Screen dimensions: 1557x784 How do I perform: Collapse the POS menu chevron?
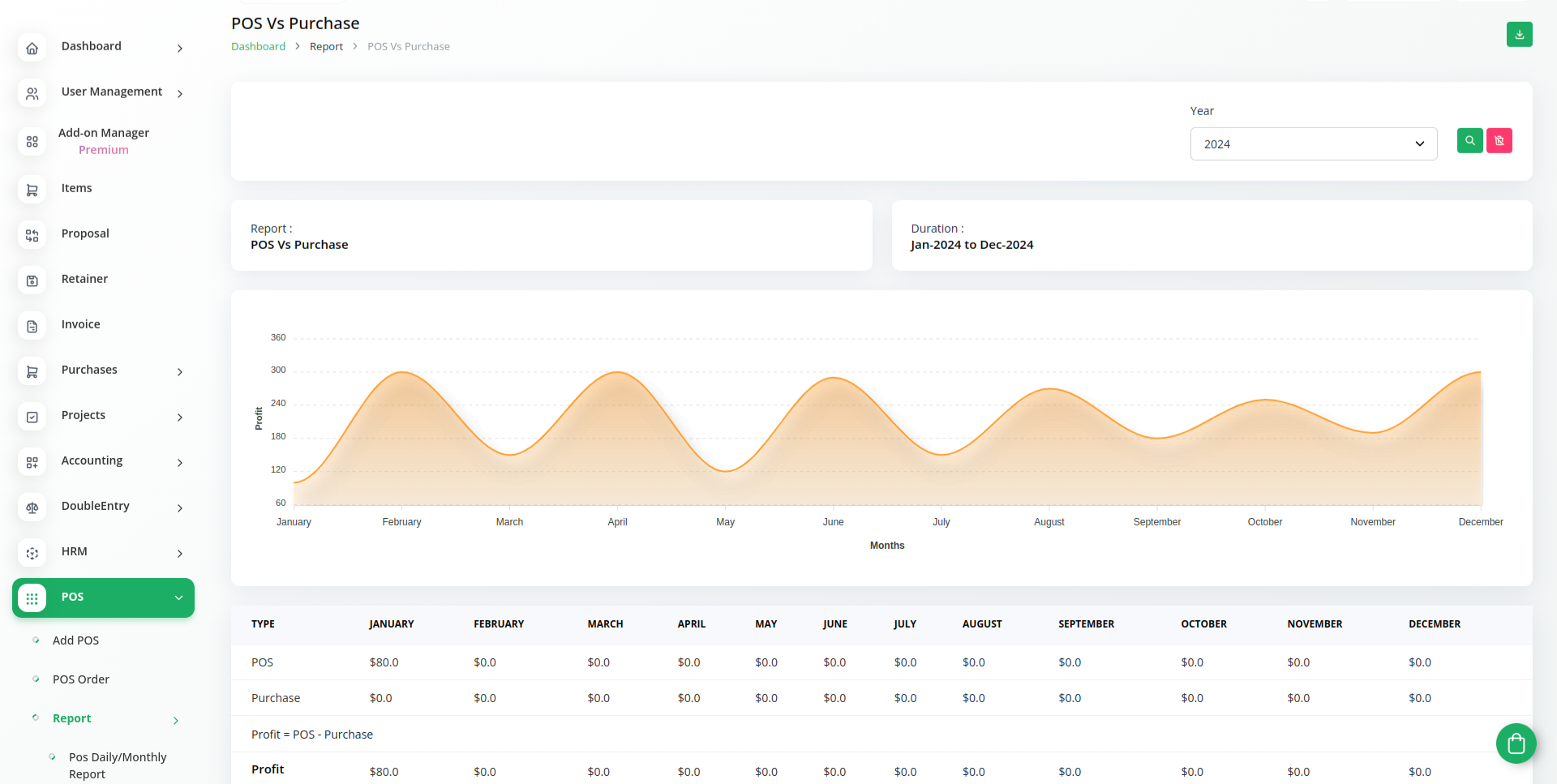pos(178,598)
